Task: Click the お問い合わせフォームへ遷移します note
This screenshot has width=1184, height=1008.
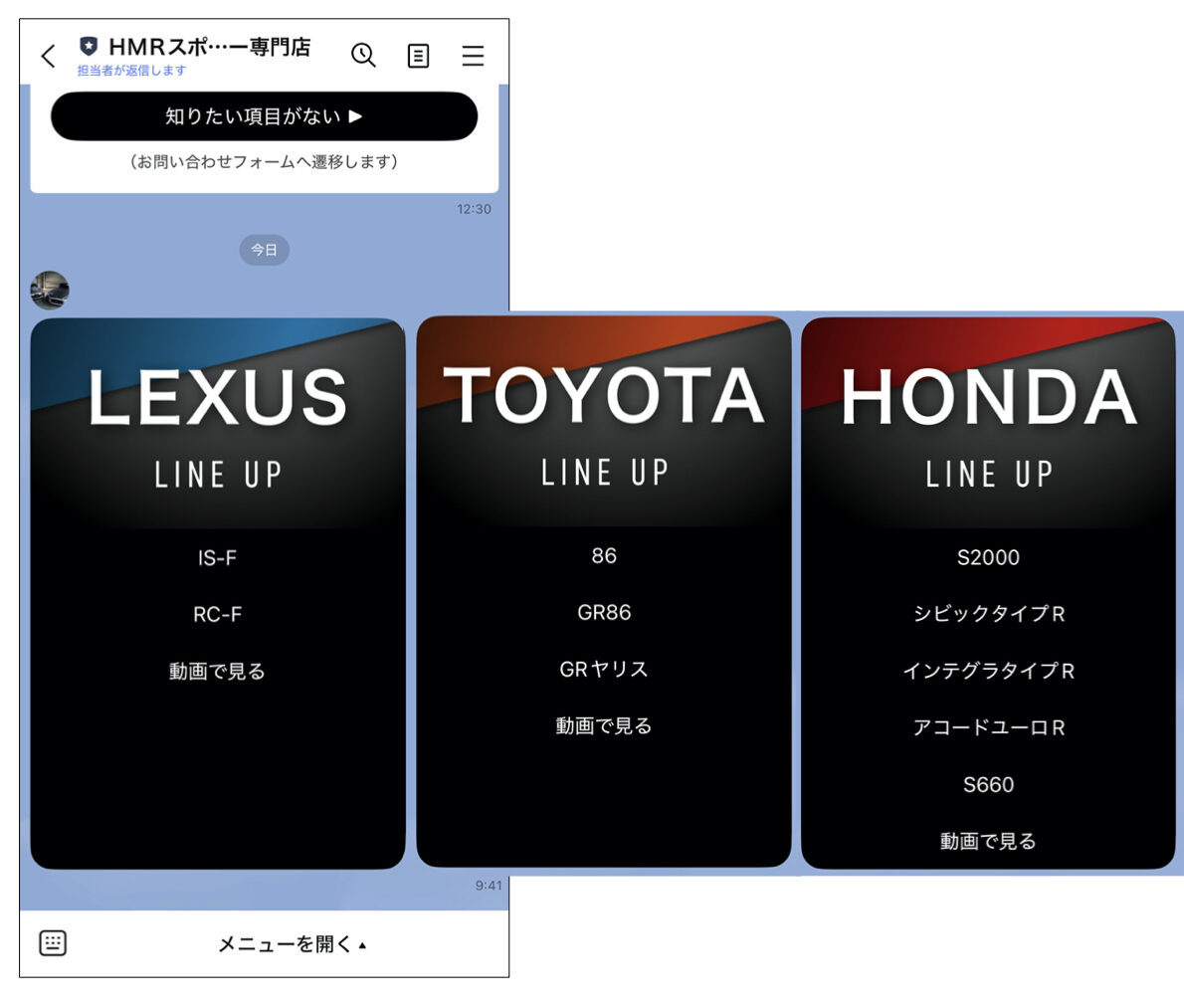Action: 265,161
